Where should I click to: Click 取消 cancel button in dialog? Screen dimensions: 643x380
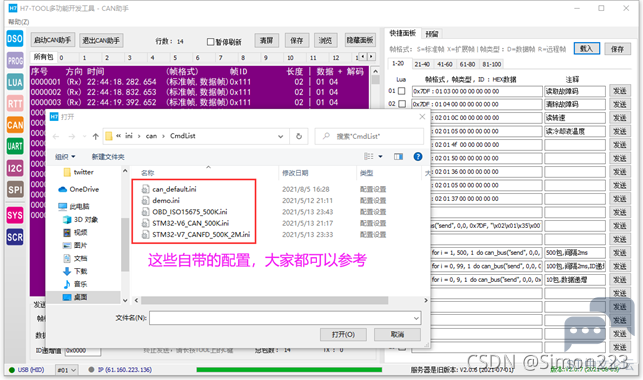(397, 334)
